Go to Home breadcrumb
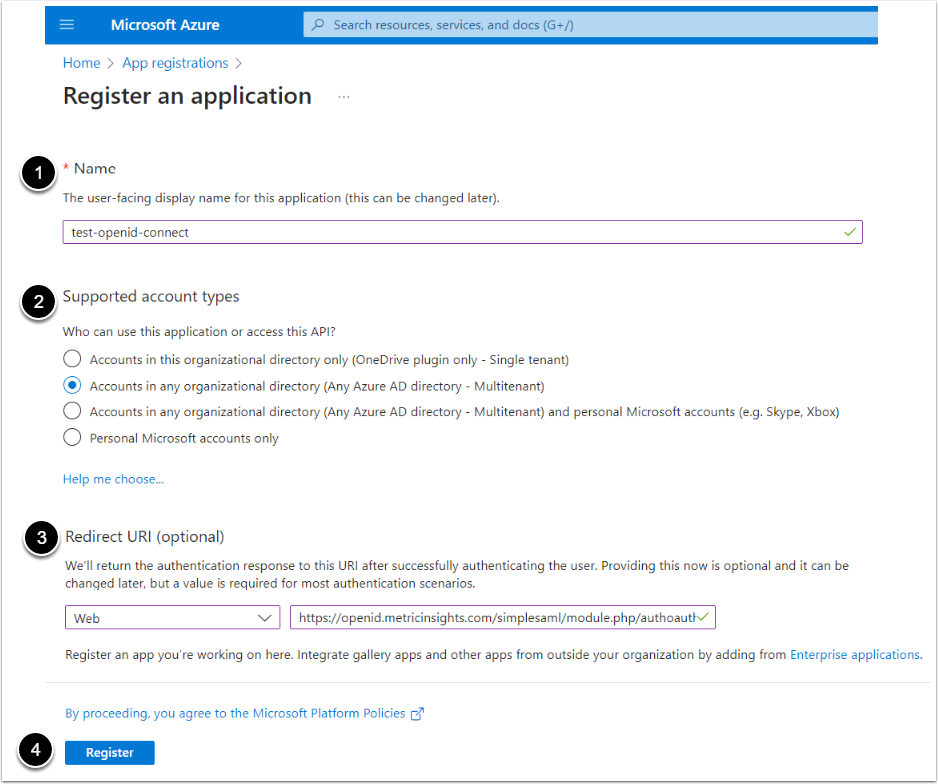This screenshot has height=784, width=938. tap(81, 63)
